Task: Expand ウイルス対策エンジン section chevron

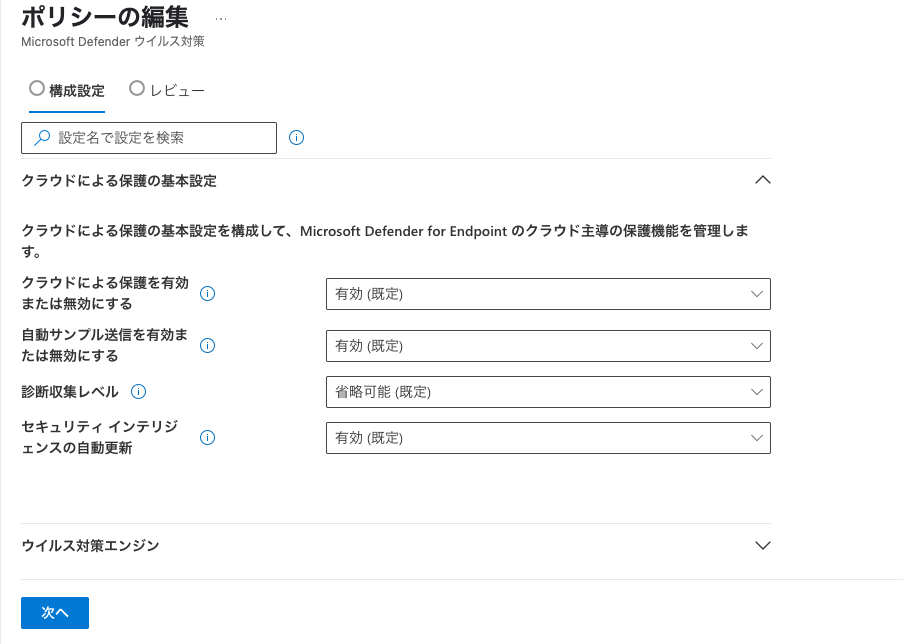Action: 762,545
